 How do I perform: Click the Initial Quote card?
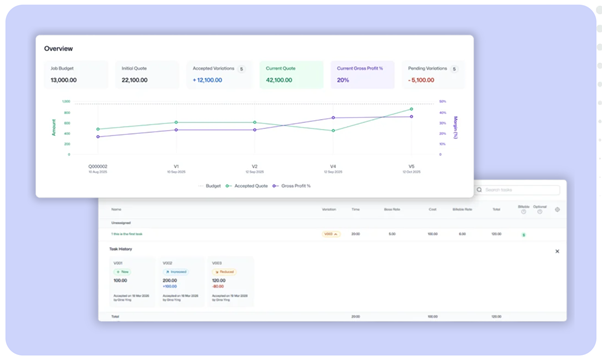coord(147,74)
